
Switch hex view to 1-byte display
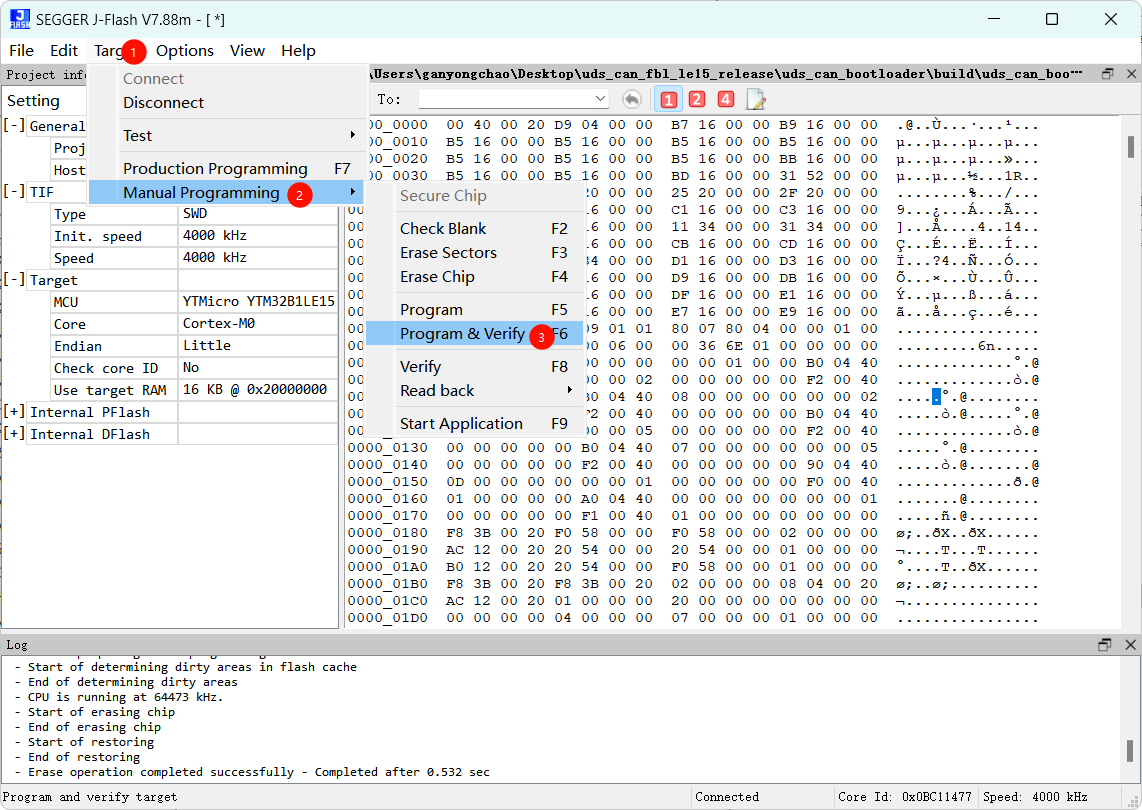[668, 100]
